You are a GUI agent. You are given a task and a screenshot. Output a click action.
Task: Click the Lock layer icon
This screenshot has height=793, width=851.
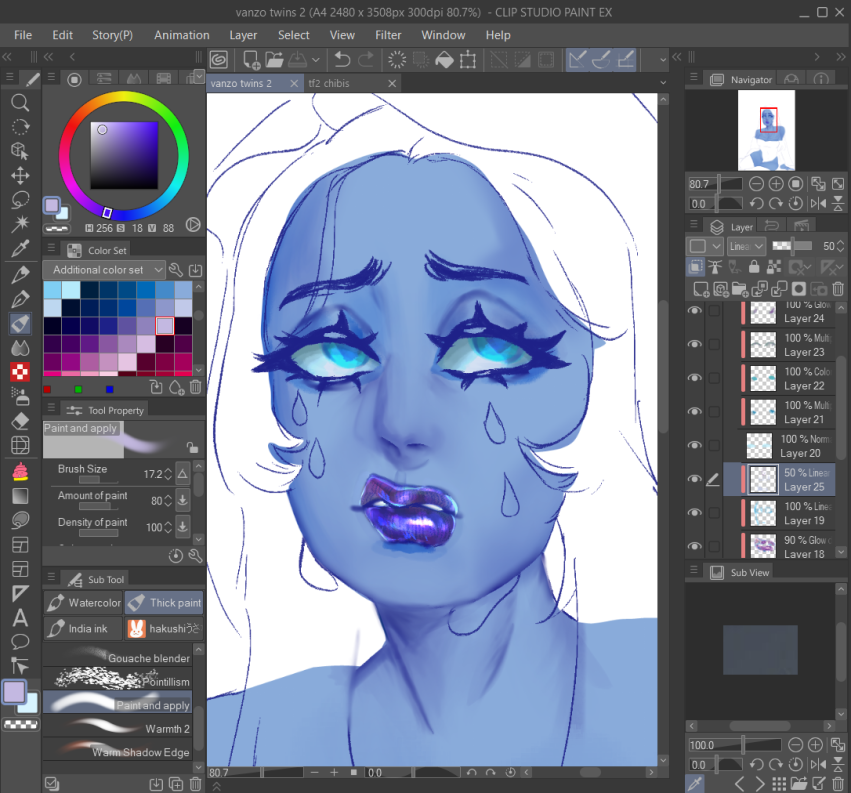pos(755,266)
